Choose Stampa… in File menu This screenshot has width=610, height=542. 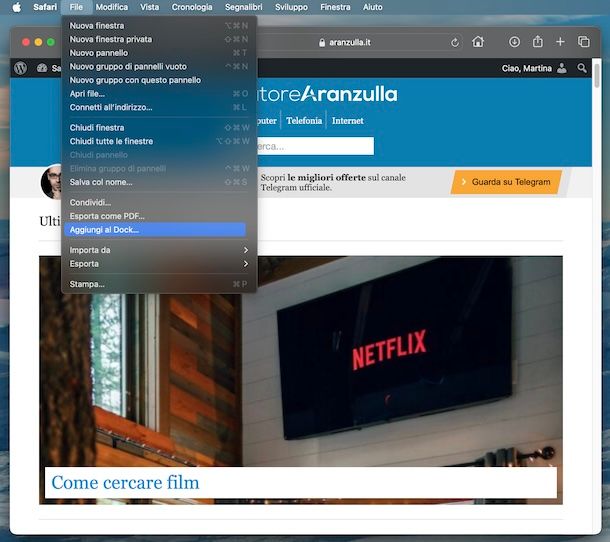(x=159, y=284)
